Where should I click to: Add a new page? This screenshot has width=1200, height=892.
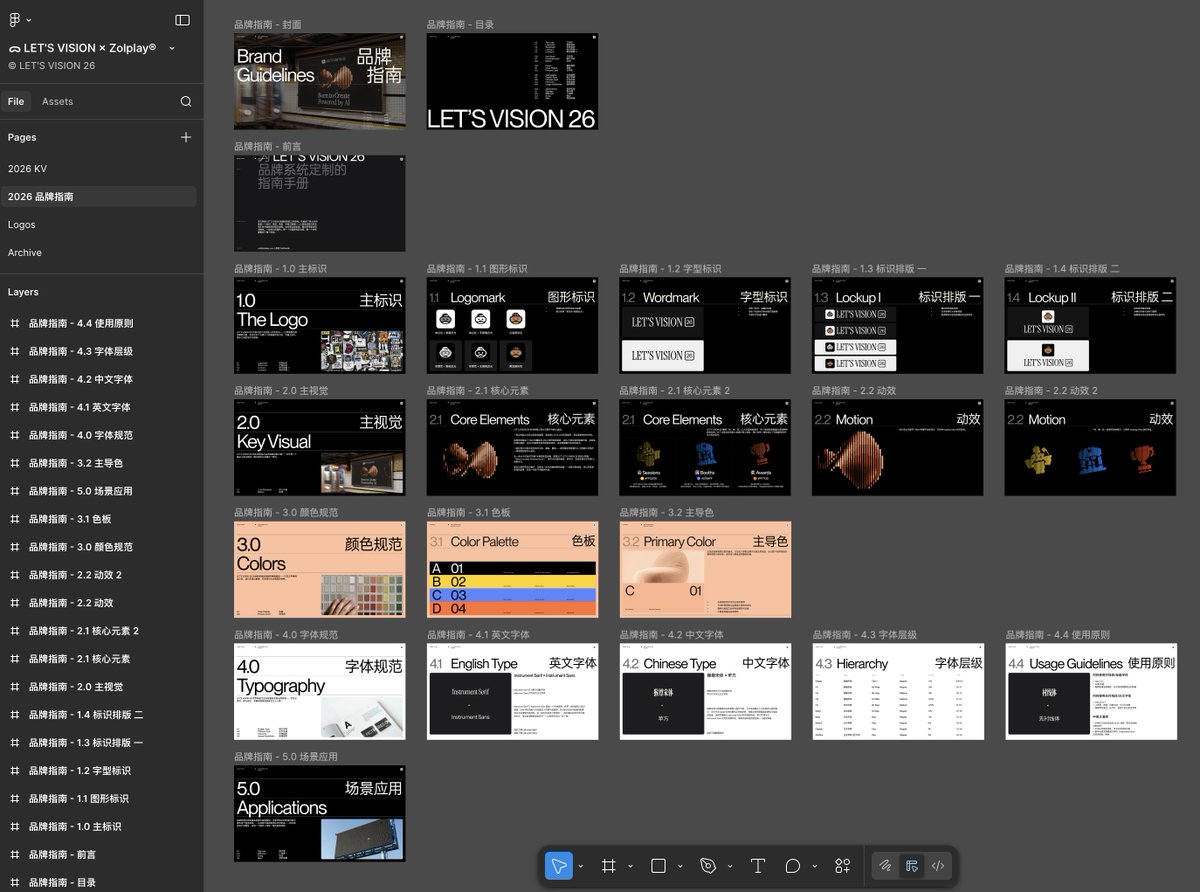pyautogui.click(x=186, y=137)
